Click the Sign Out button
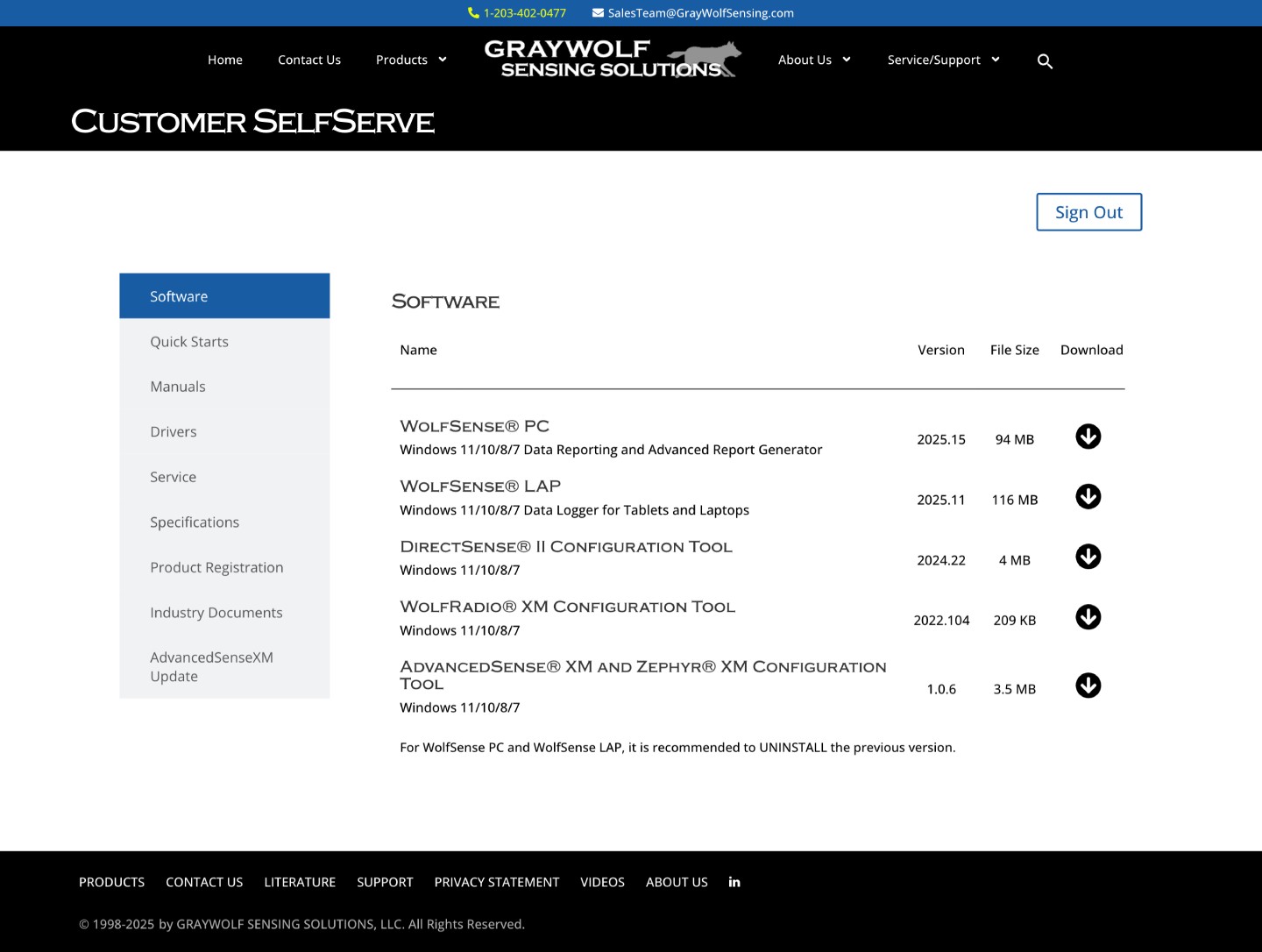1262x952 pixels. [x=1088, y=212]
